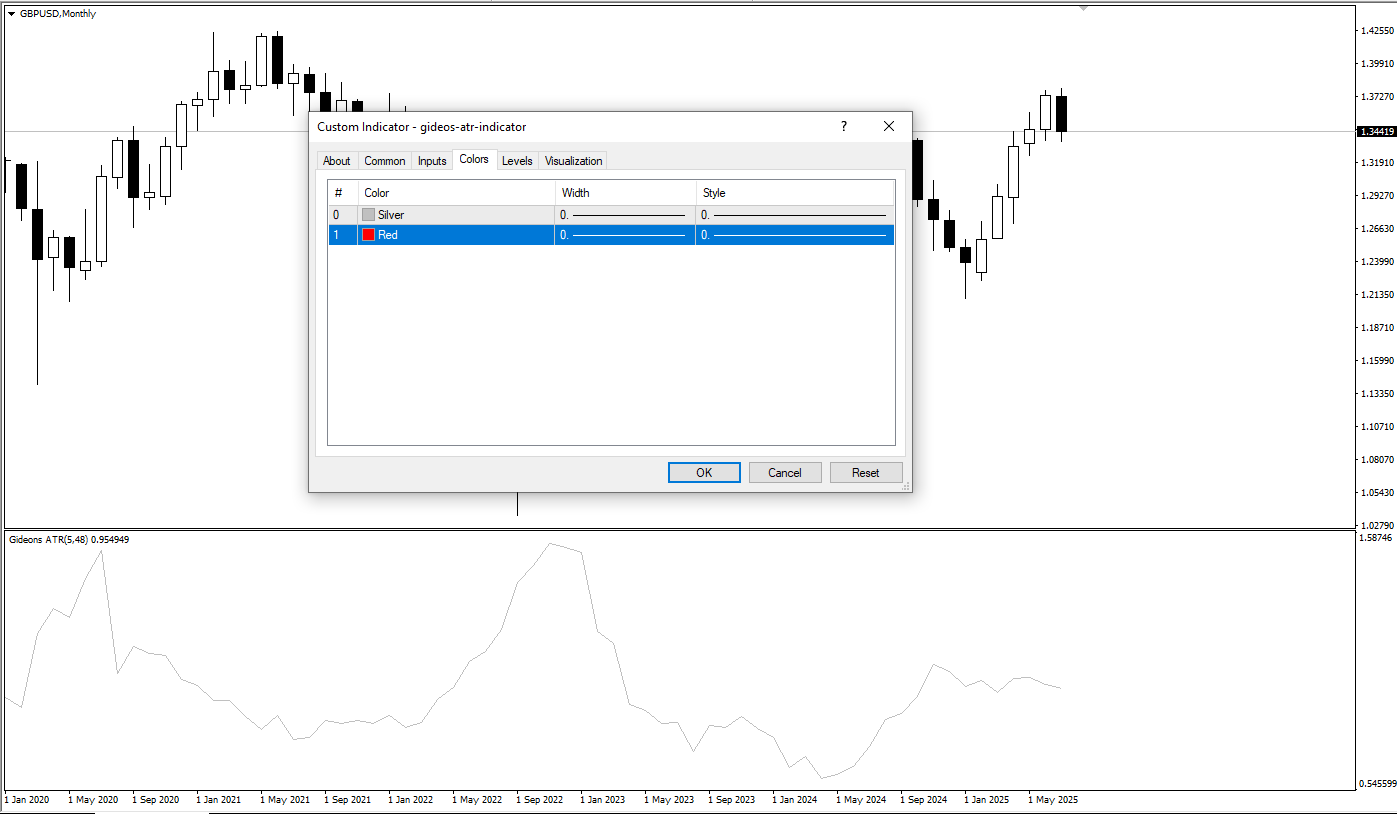Confirm the settings with OK
Image resolution: width=1397 pixels, height=814 pixels.
[x=704, y=473]
